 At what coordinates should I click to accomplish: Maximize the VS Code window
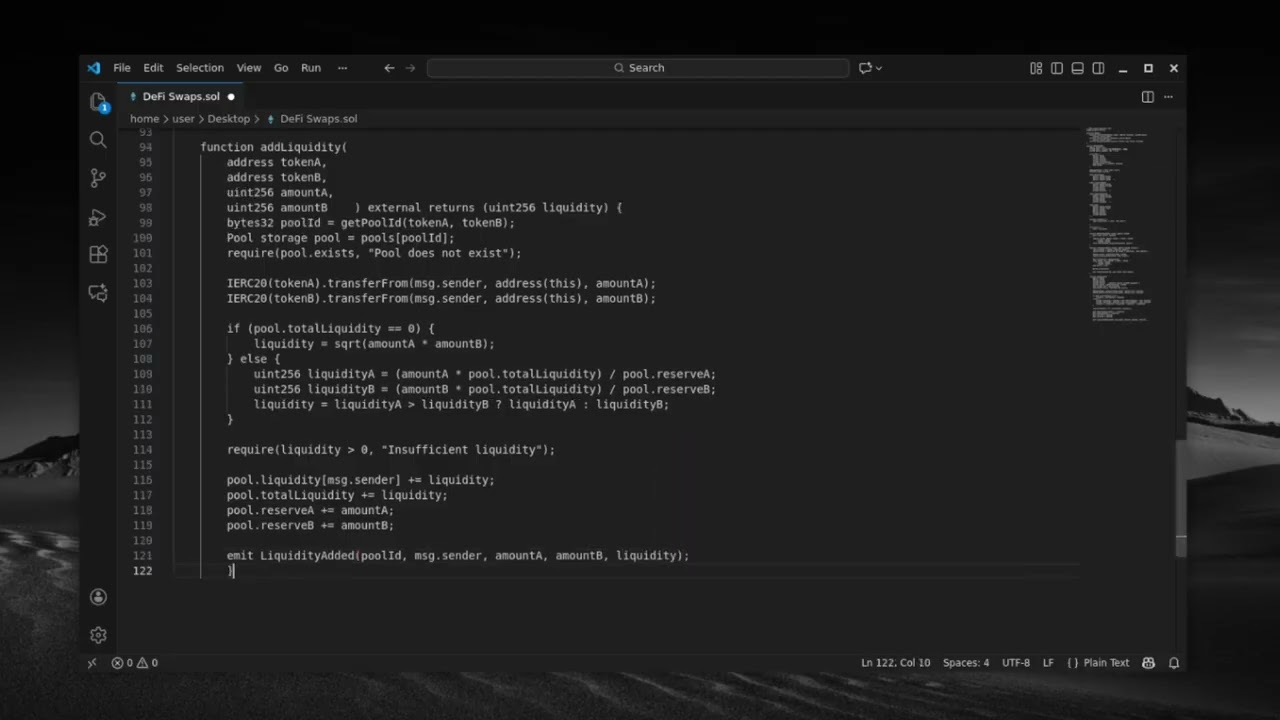[1148, 68]
